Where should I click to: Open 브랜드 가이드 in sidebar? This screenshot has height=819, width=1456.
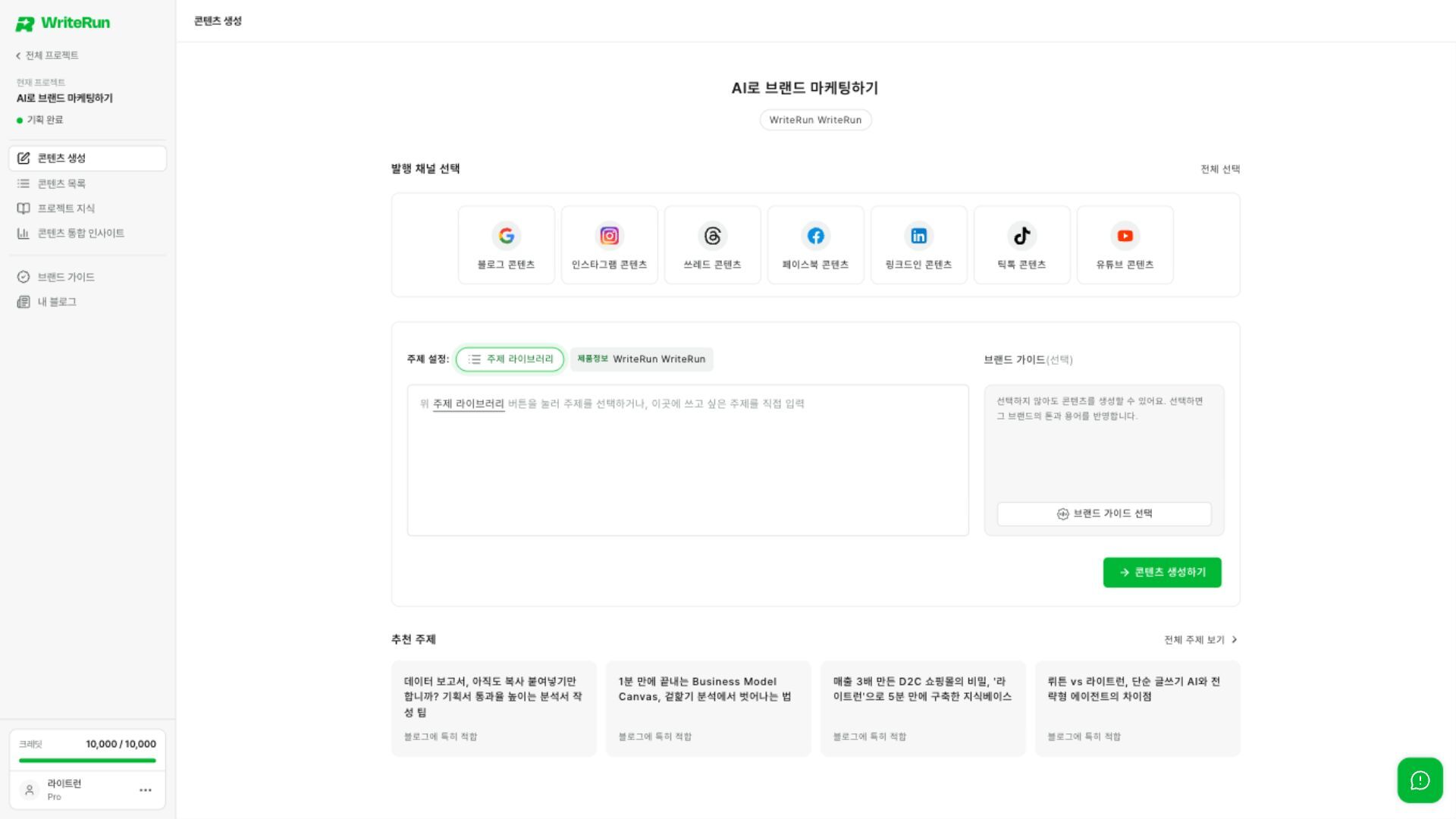coord(87,277)
